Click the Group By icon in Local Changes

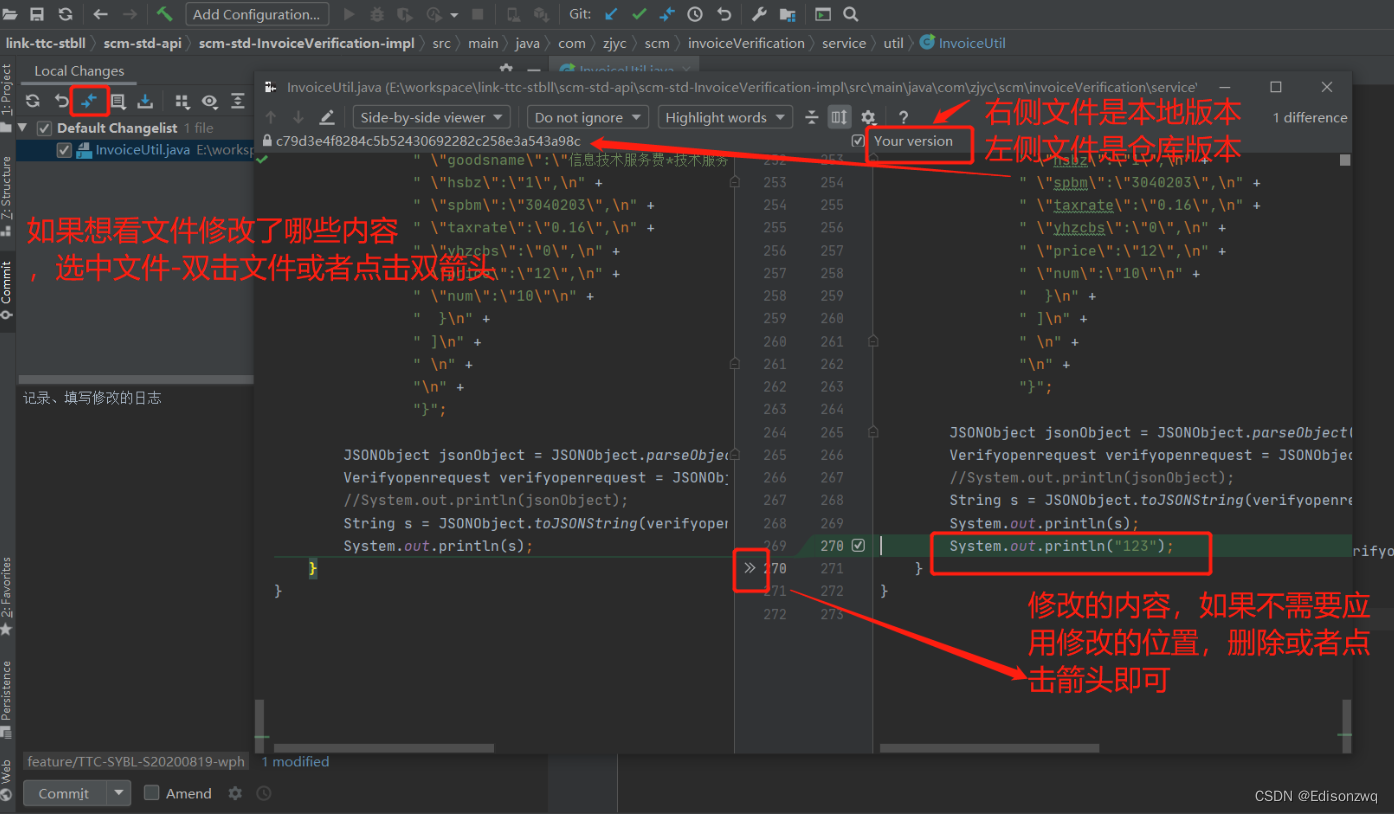click(182, 101)
